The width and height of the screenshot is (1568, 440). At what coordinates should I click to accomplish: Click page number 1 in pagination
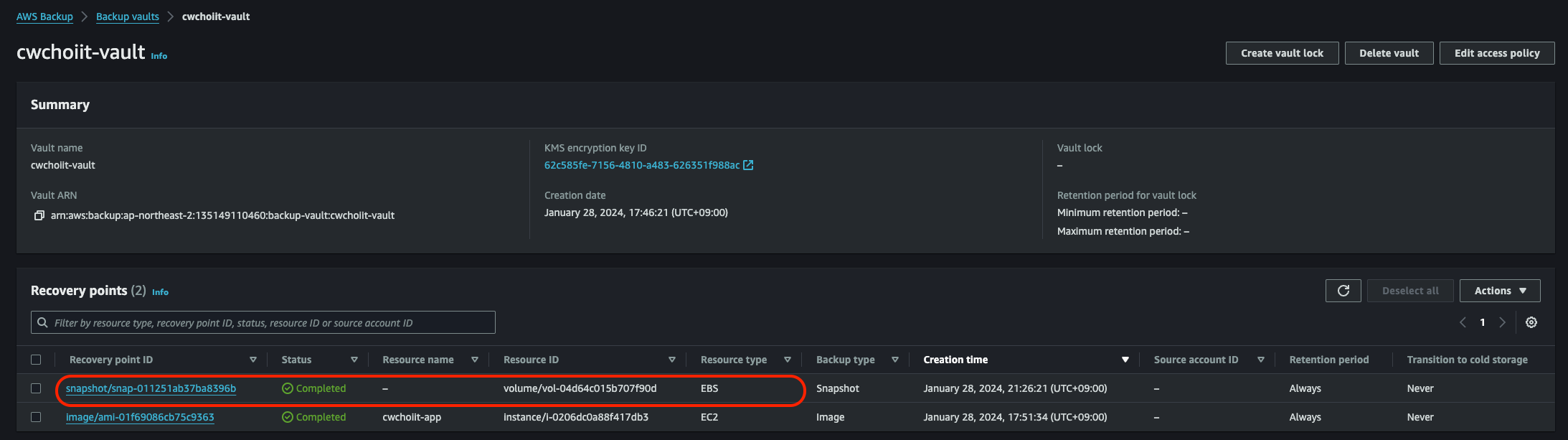click(x=1483, y=322)
